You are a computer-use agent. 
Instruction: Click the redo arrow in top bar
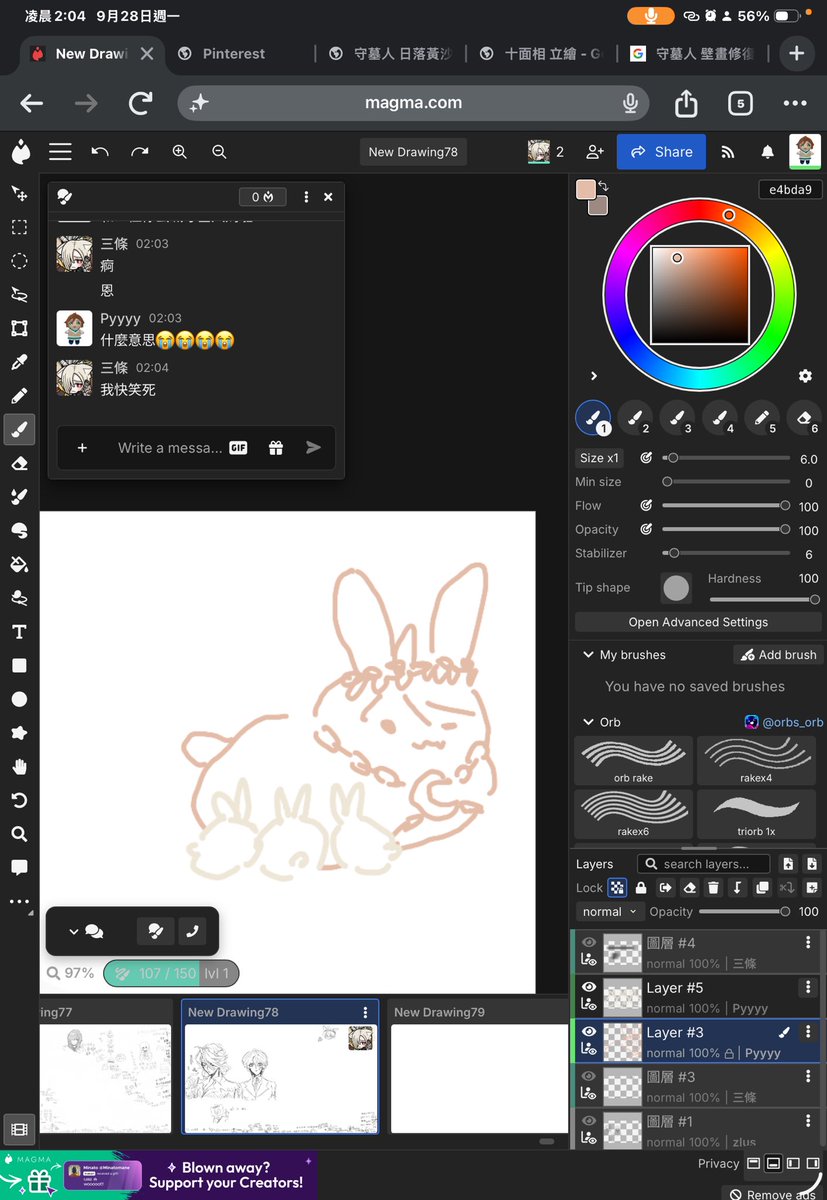tap(139, 152)
